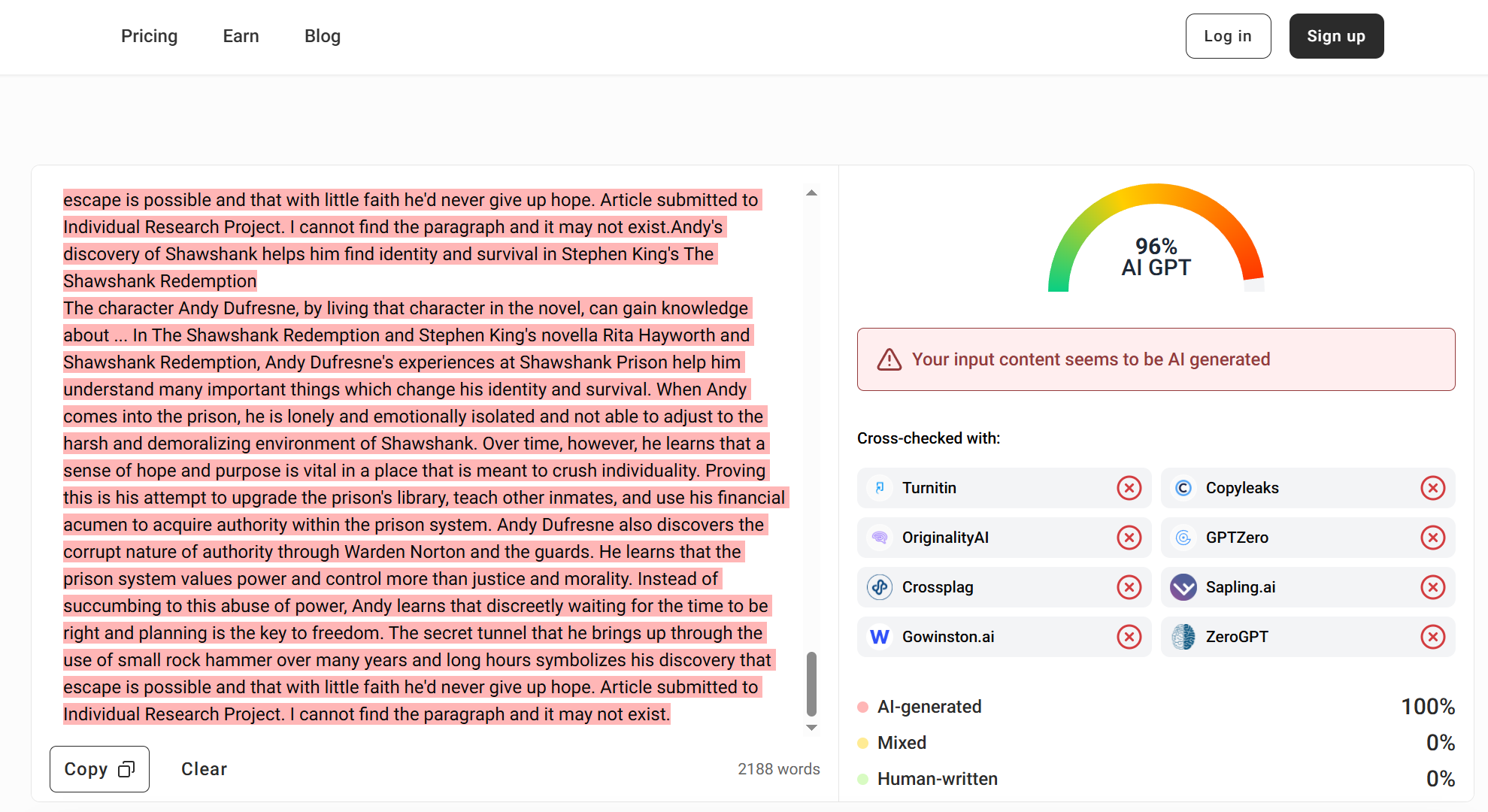Click the Crossplag logo icon
Screen dimensions: 1488x812
click(880, 587)
